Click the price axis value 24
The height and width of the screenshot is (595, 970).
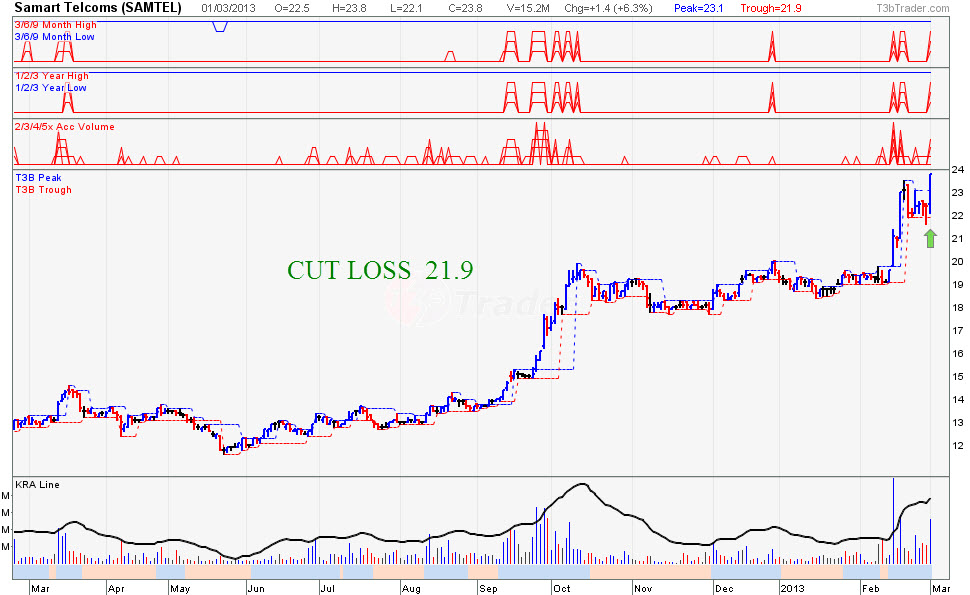pyautogui.click(x=958, y=169)
